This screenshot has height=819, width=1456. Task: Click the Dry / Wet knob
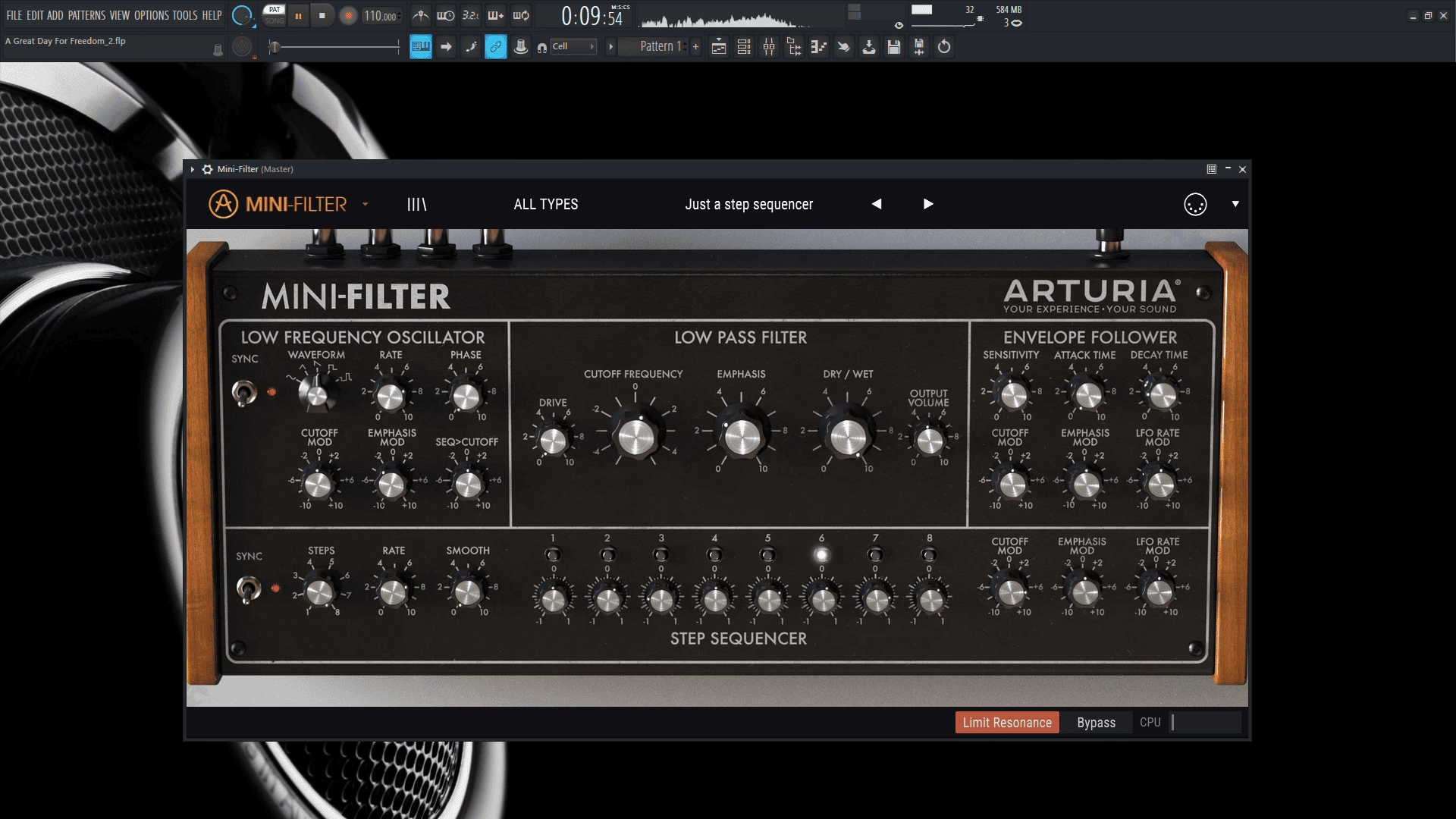point(847,435)
